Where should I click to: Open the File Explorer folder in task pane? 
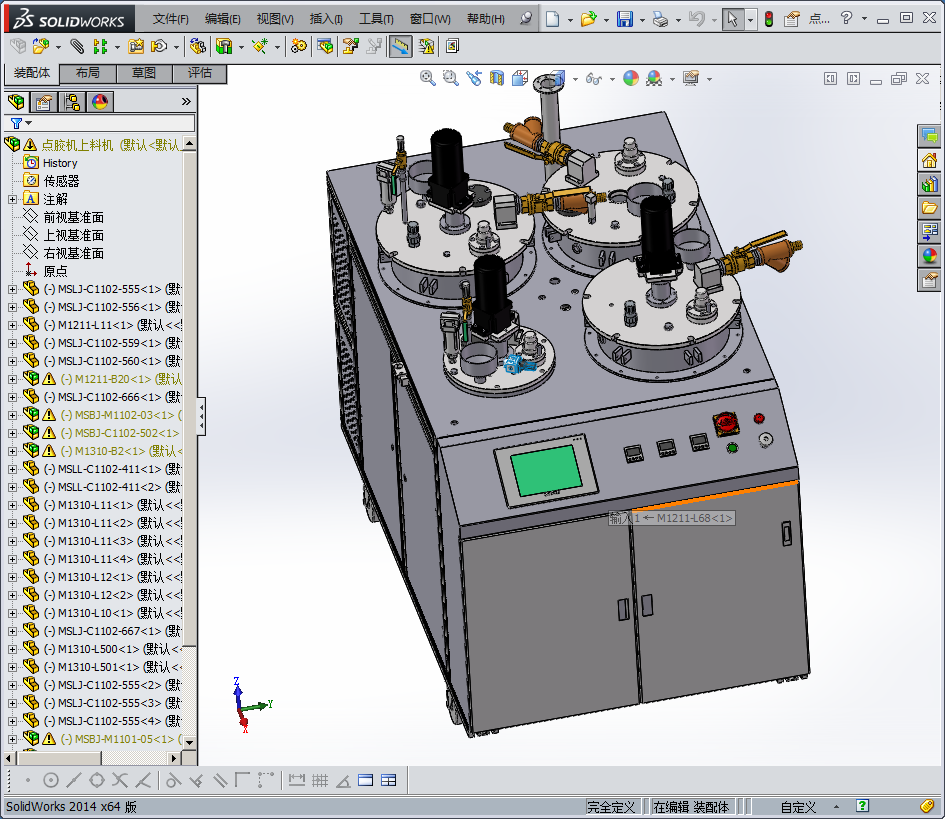click(x=929, y=208)
